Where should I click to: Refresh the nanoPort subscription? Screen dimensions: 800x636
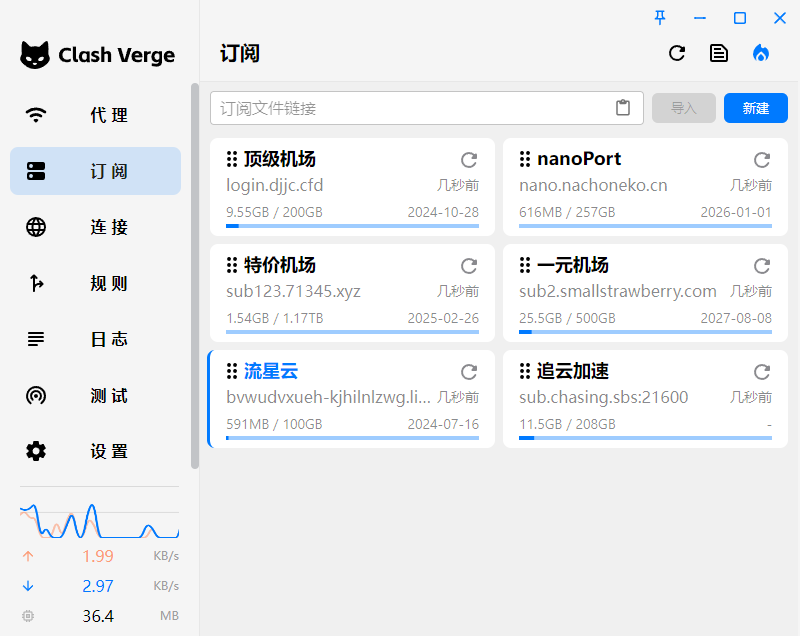point(762,160)
